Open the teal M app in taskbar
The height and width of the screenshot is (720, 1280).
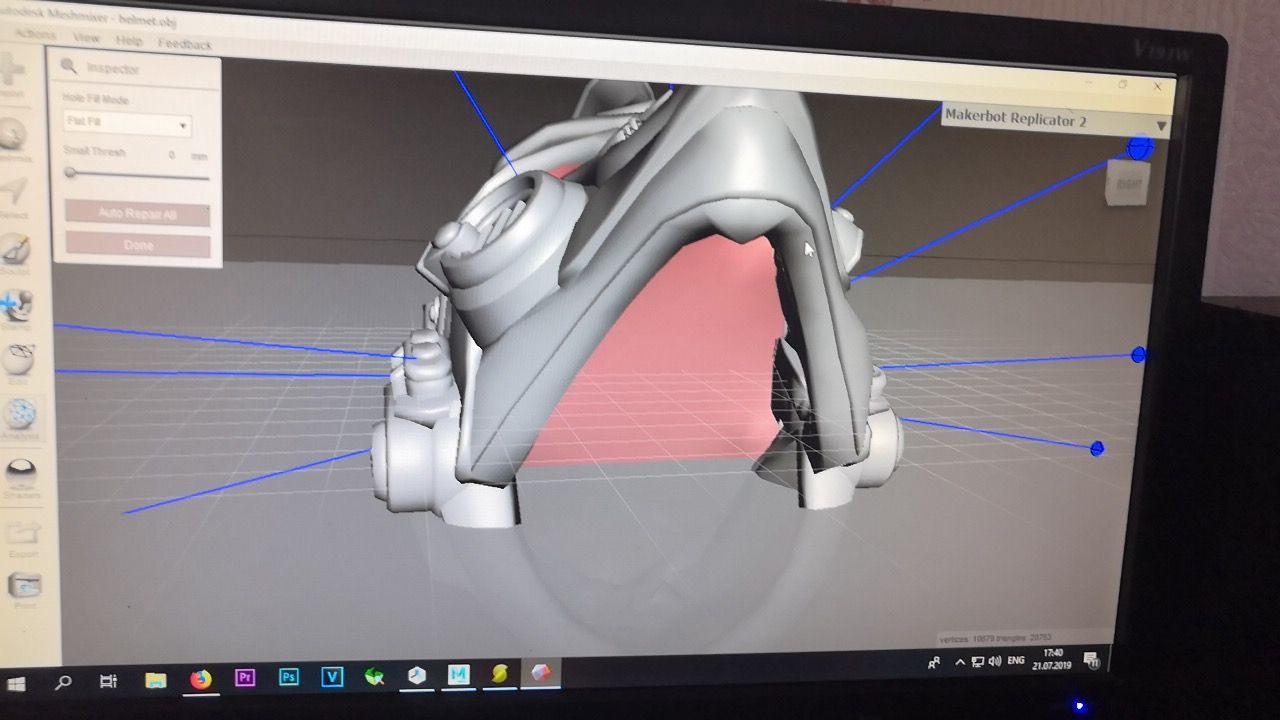point(459,675)
